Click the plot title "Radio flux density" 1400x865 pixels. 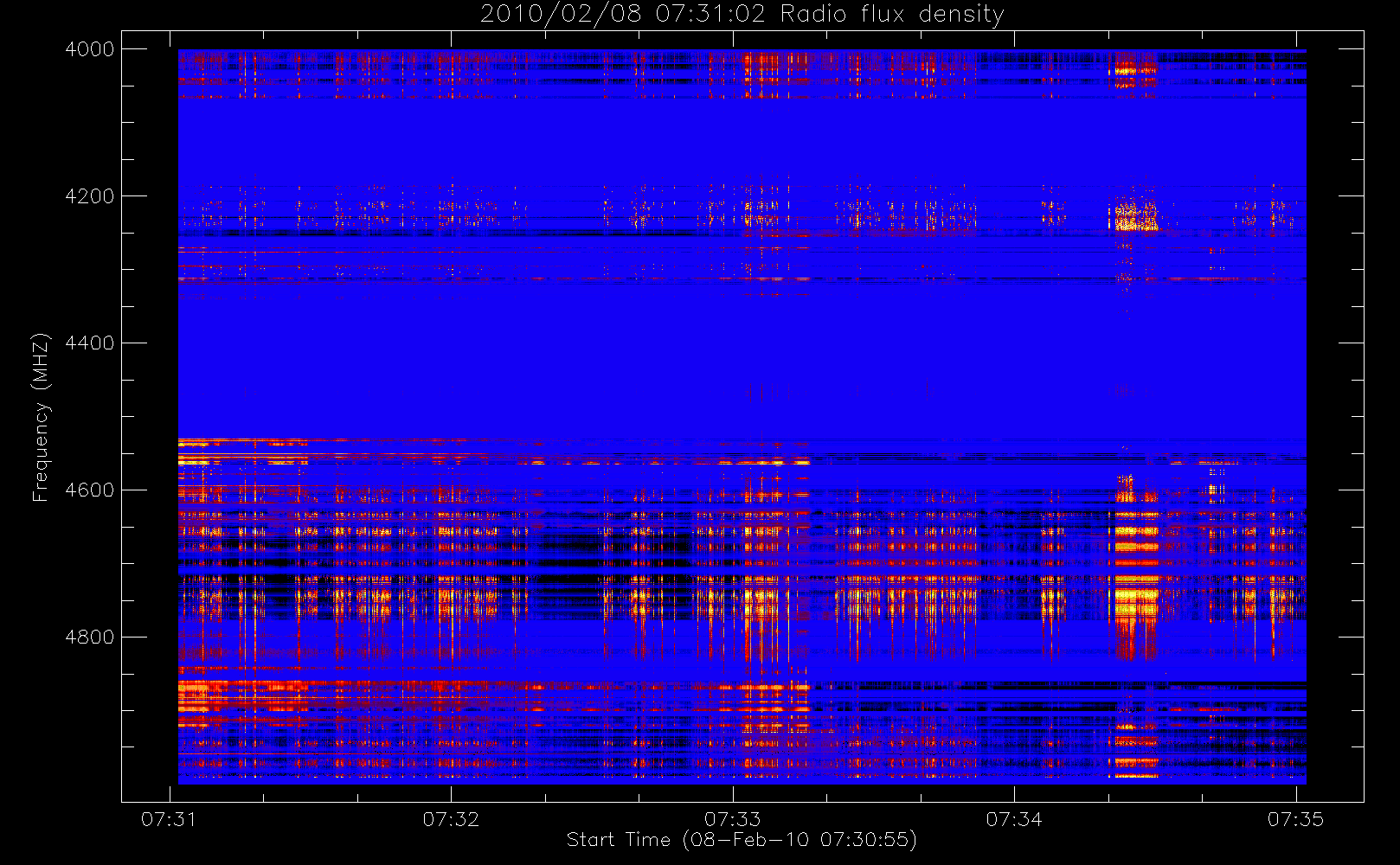click(x=892, y=15)
